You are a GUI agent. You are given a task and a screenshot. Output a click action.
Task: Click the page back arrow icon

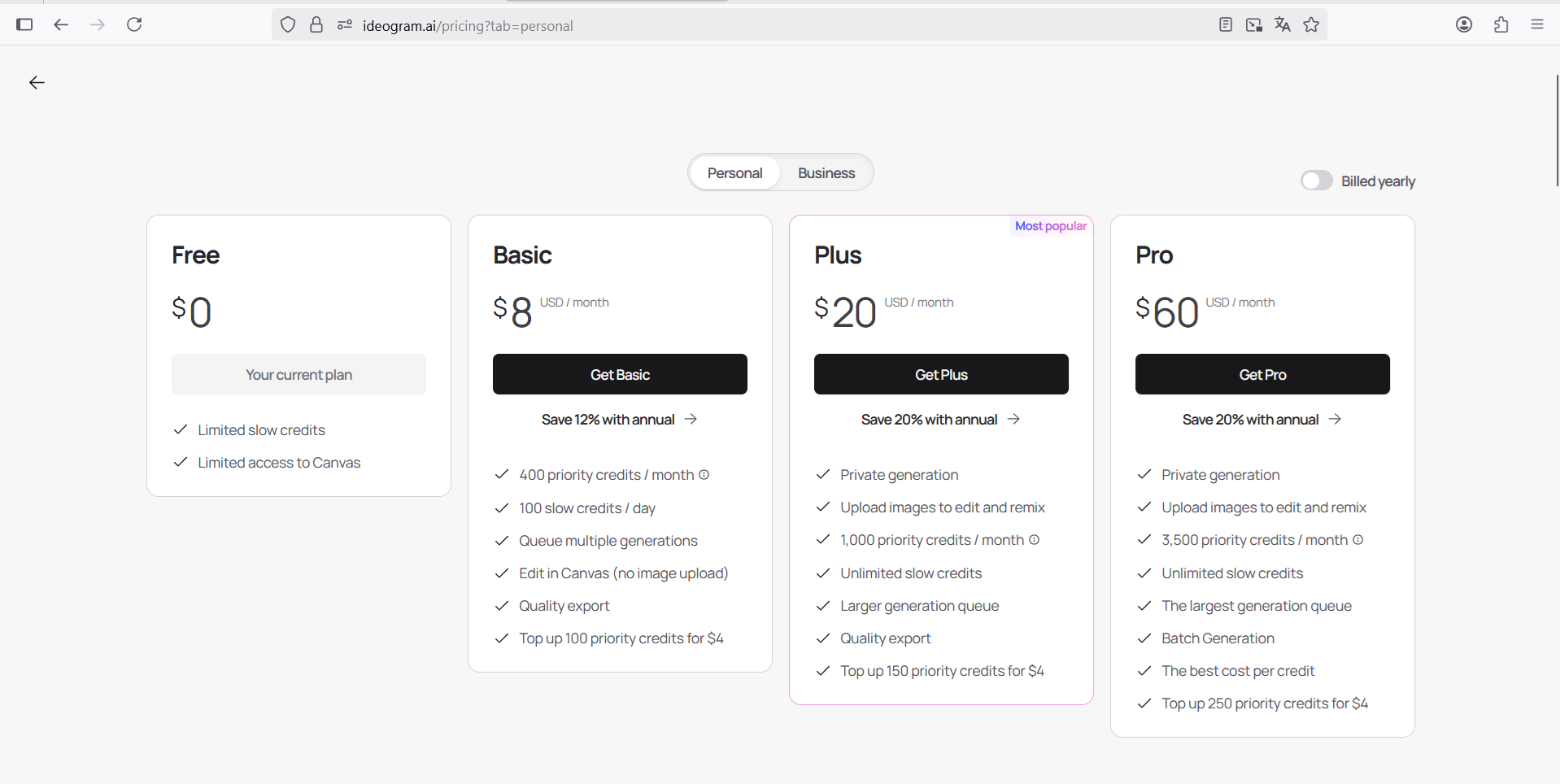37,83
